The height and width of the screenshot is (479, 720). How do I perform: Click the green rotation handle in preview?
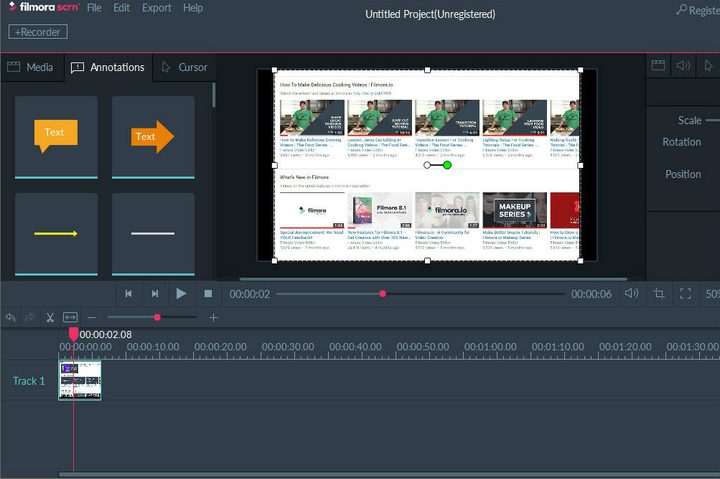[x=447, y=165]
